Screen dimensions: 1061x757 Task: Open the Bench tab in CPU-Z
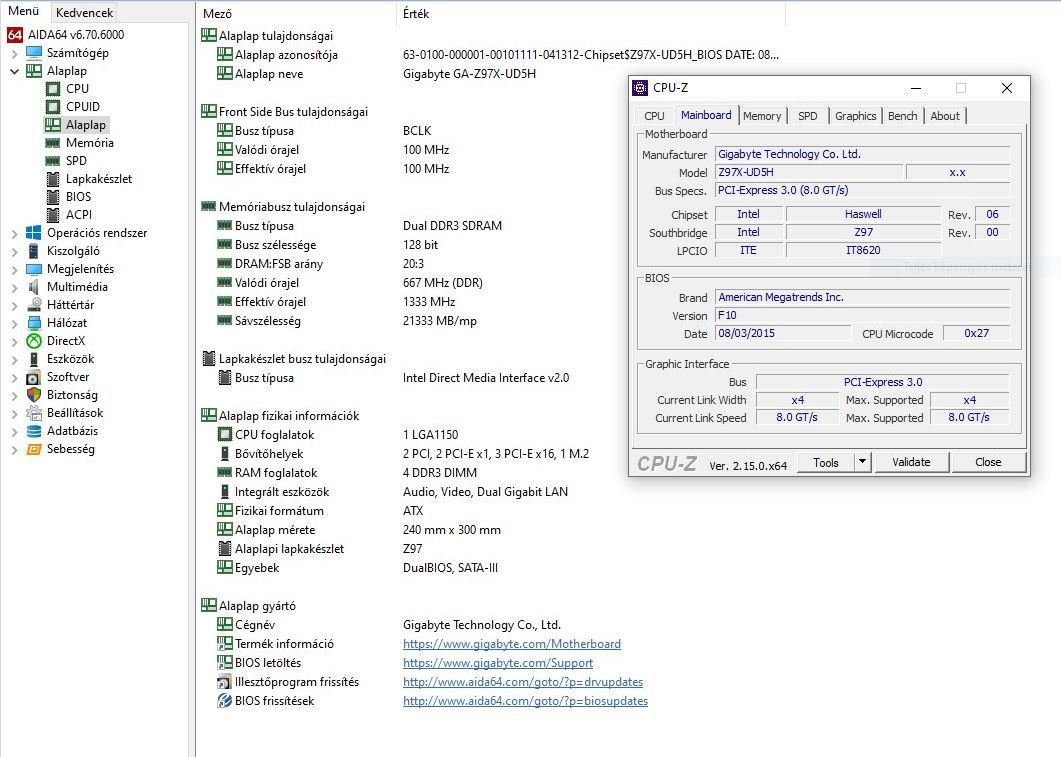902,116
